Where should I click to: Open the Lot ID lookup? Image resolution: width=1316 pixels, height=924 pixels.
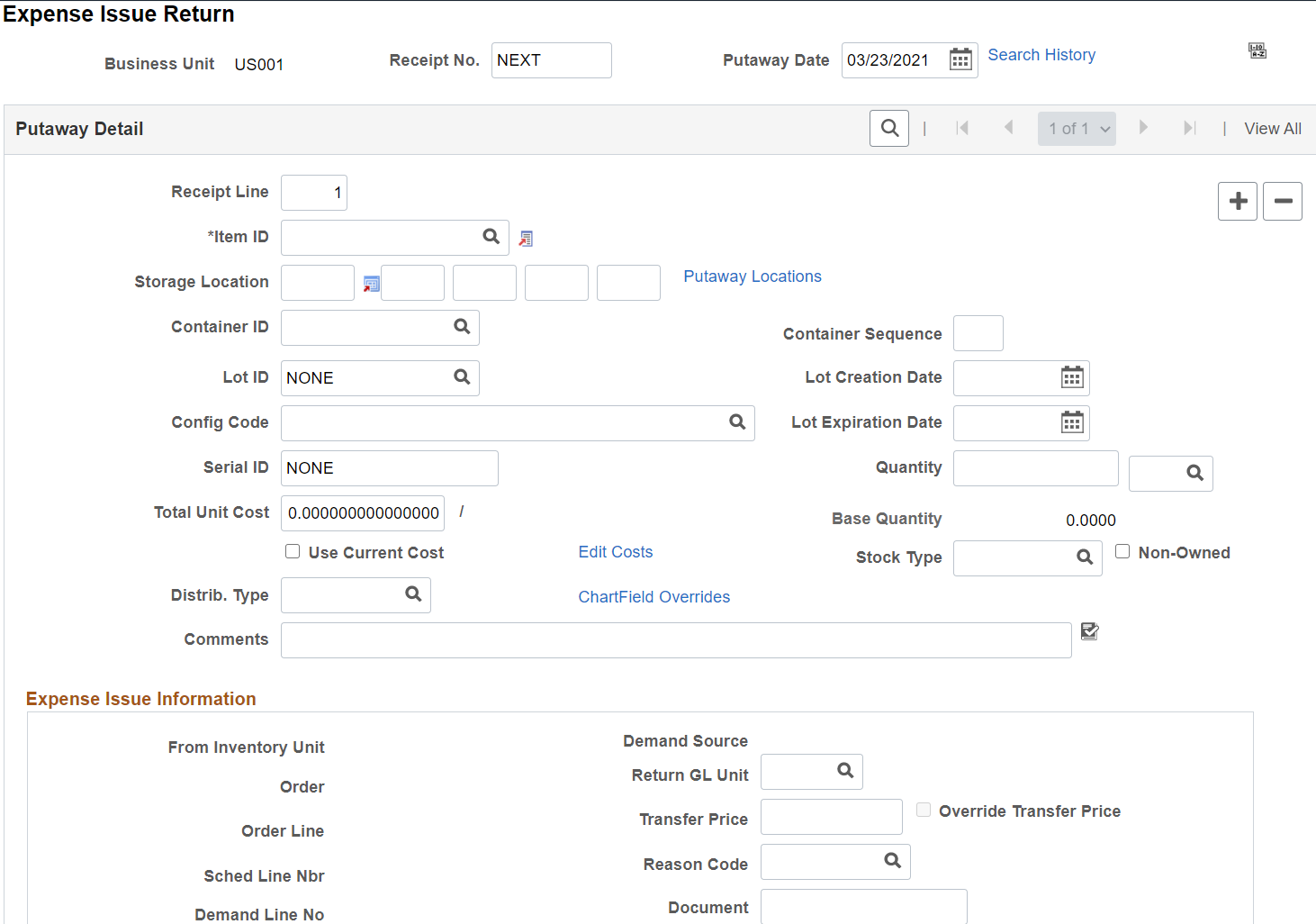(462, 377)
